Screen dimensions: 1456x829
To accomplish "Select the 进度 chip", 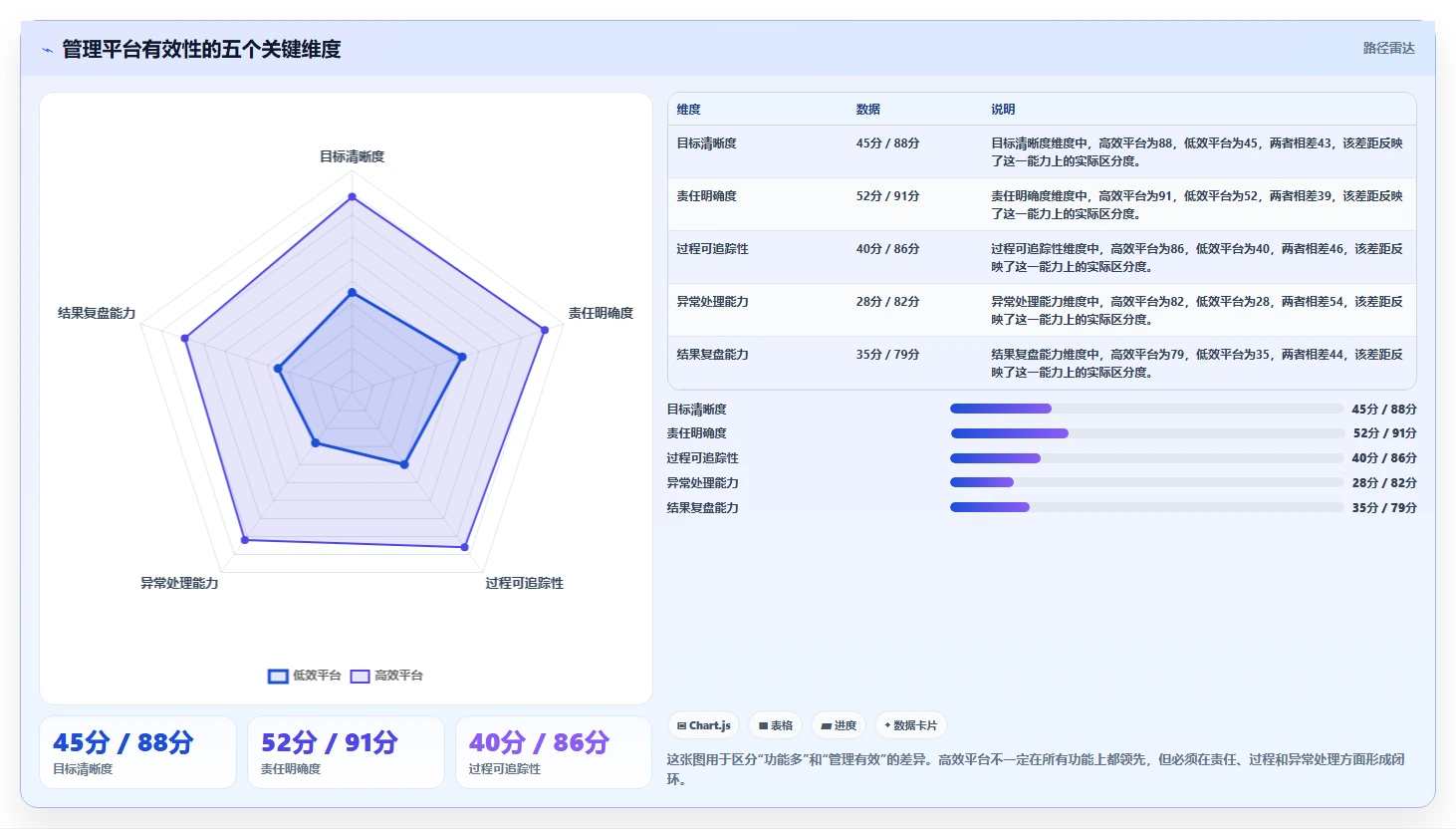I will coord(839,725).
